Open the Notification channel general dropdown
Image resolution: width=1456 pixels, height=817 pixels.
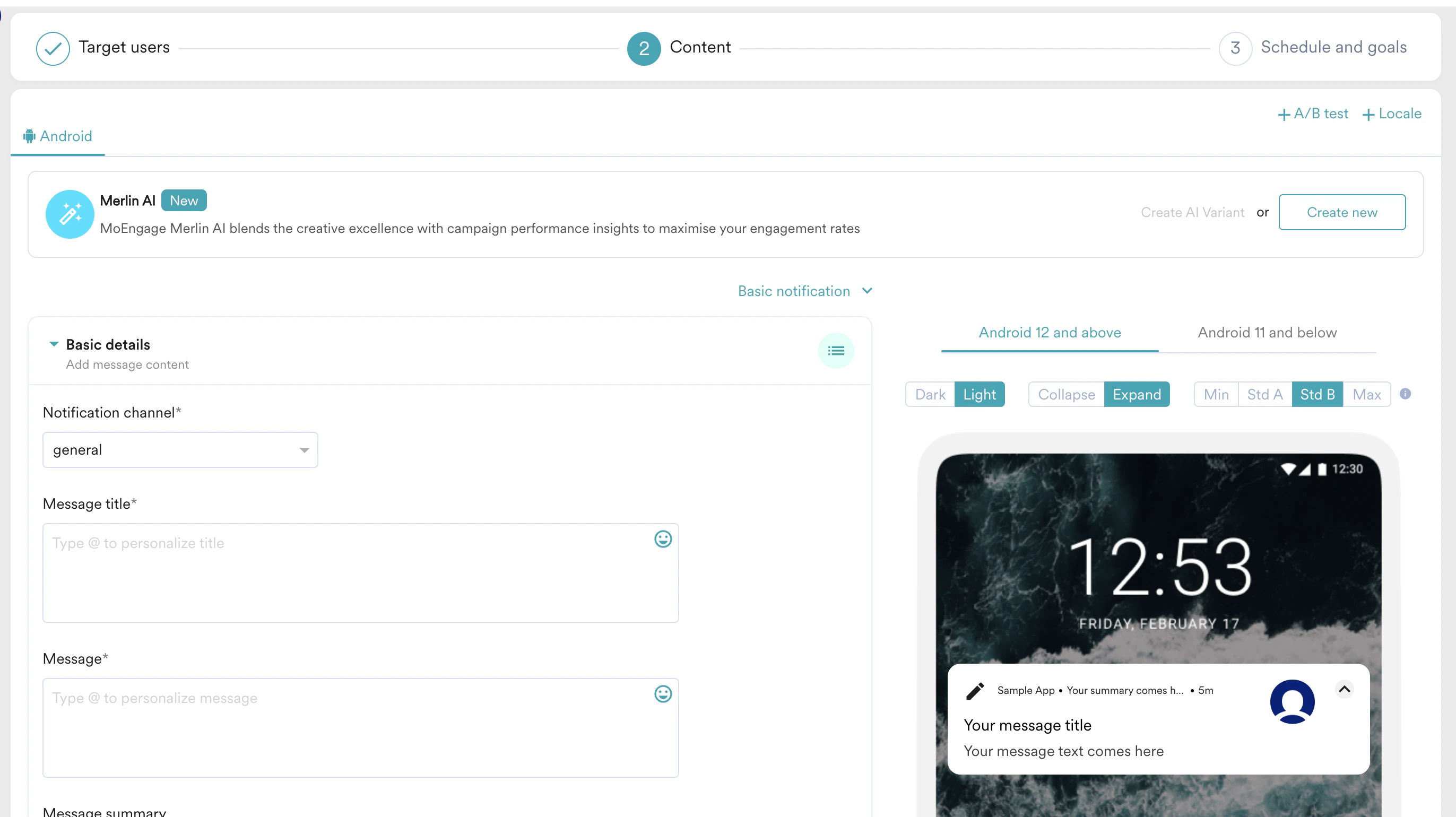180,450
